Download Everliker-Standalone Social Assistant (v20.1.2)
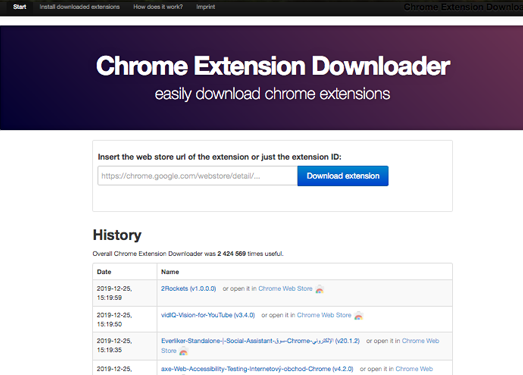This screenshot has height=375, width=523. 260,341
